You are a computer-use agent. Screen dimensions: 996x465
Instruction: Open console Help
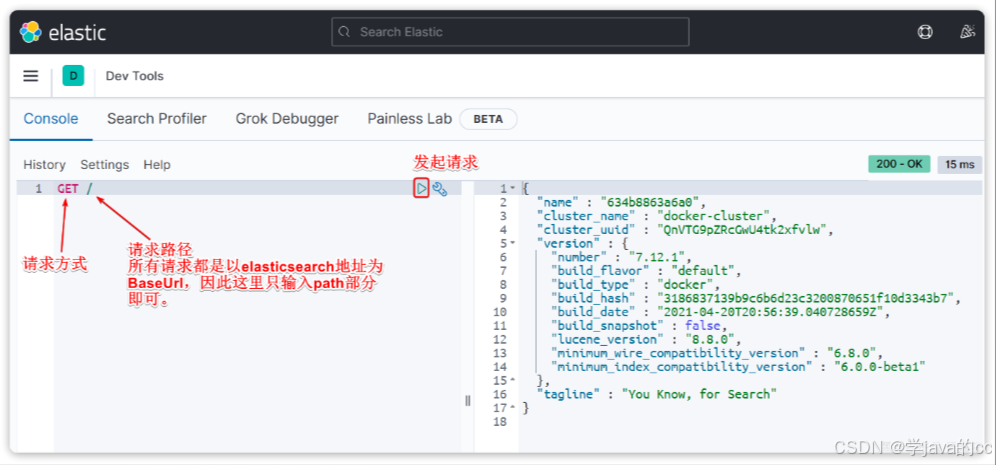tap(157, 165)
